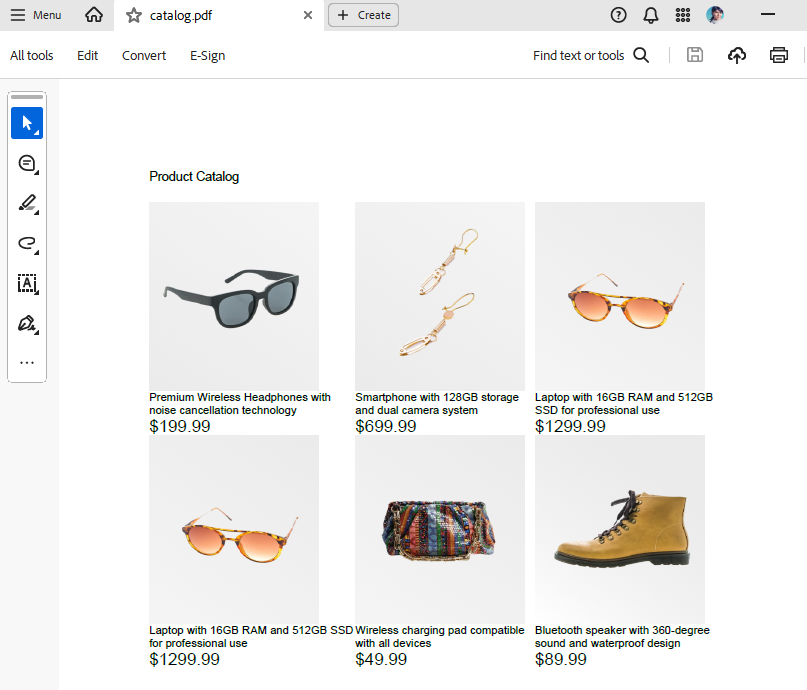Open notifications with the bell icon
The image size is (807, 690).
click(x=651, y=15)
